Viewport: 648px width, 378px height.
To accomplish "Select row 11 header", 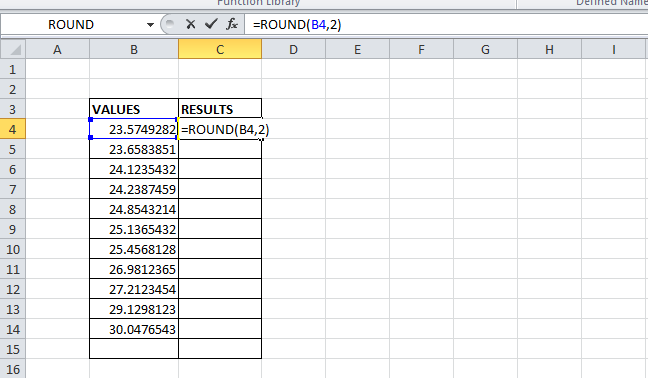I will point(13,269).
